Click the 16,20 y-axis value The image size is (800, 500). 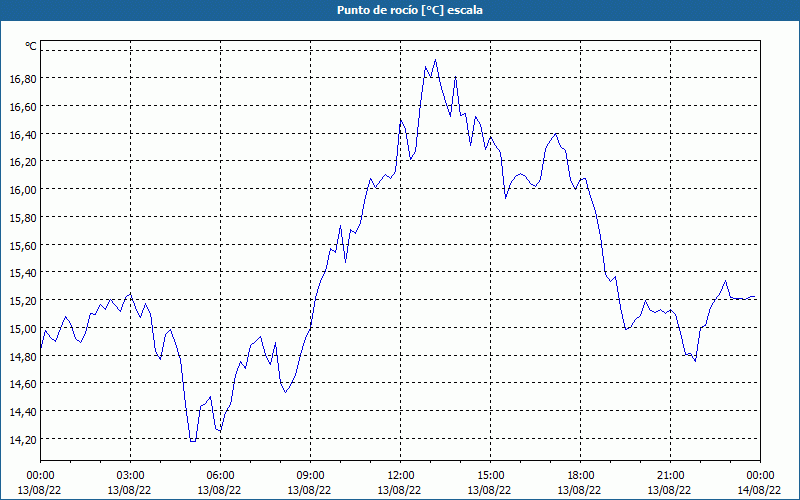click(x=23, y=162)
